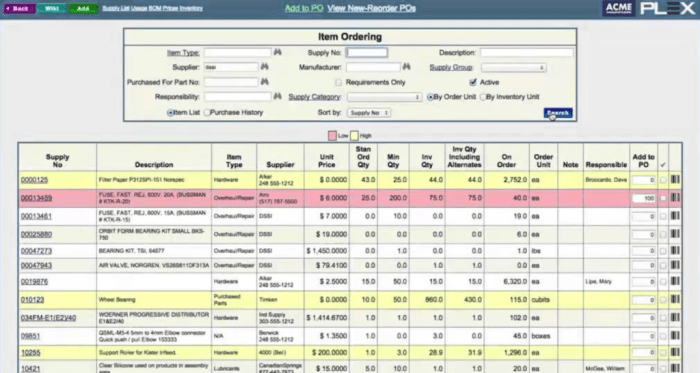
Task: Click the Supply Group label link
Action: click(x=451, y=67)
